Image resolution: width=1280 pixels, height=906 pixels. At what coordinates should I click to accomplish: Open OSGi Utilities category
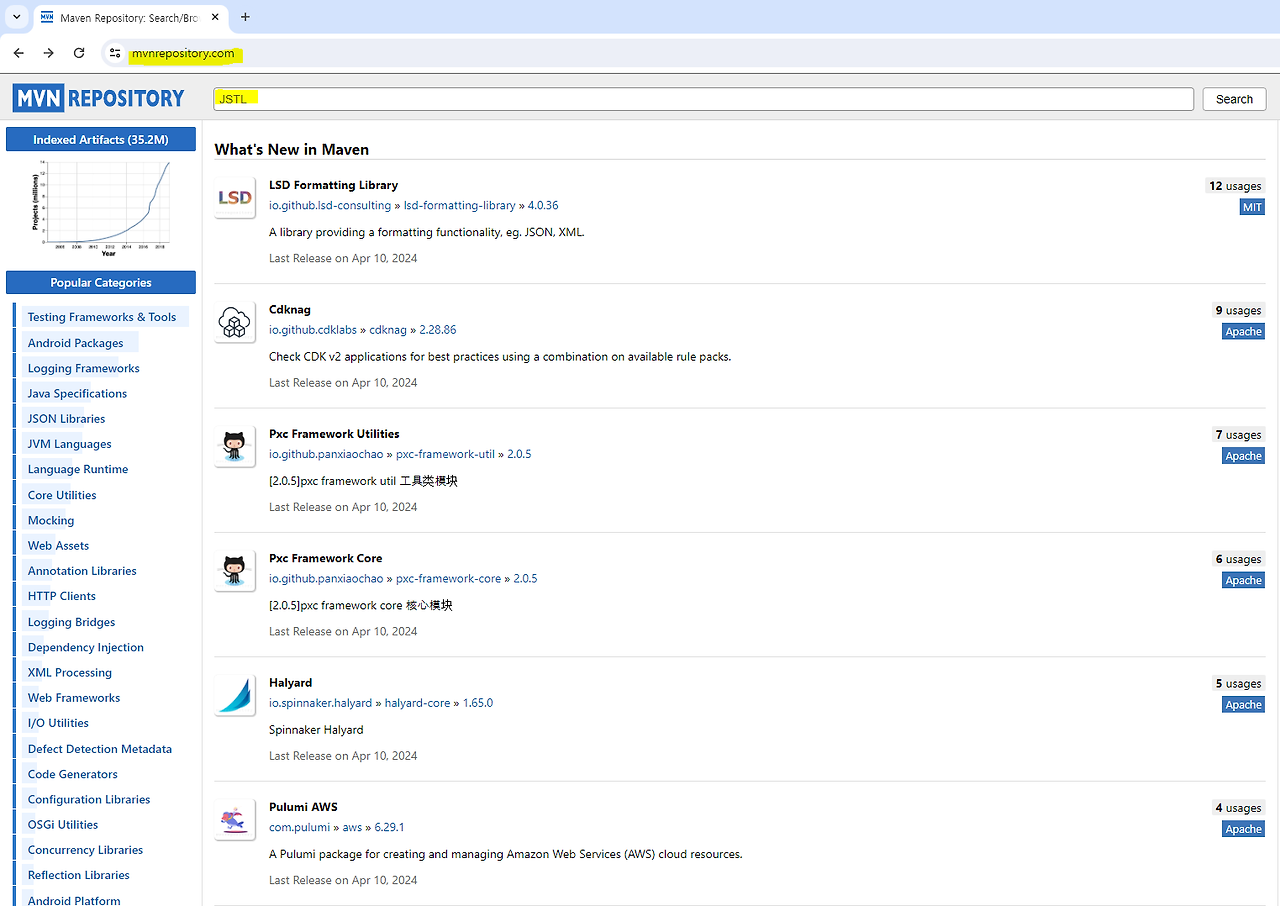[63, 825]
